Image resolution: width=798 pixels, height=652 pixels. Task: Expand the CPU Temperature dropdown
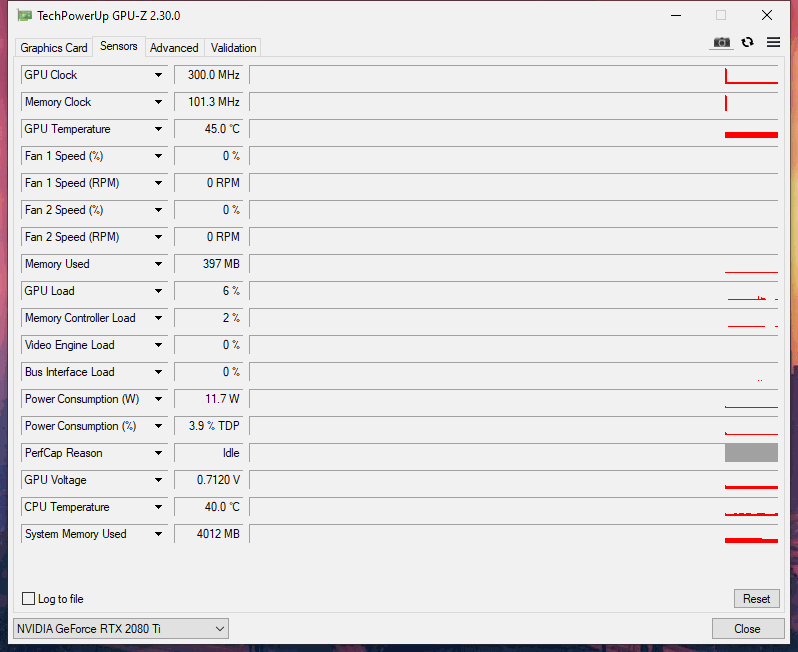pos(158,506)
